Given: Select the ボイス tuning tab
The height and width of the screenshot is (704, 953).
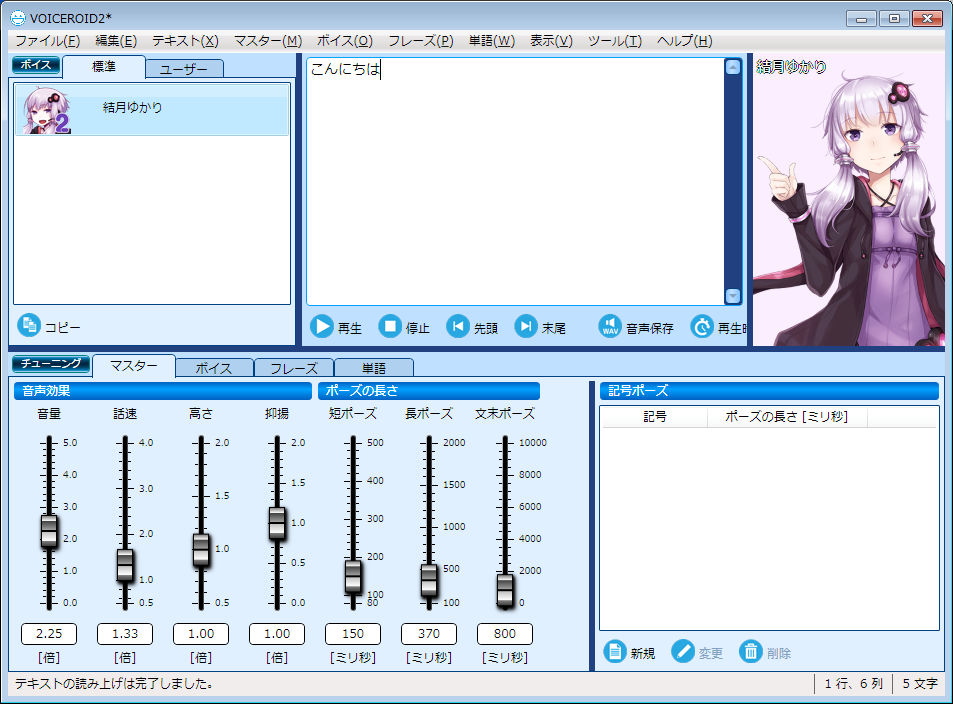Looking at the screenshot, I should [x=214, y=368].
